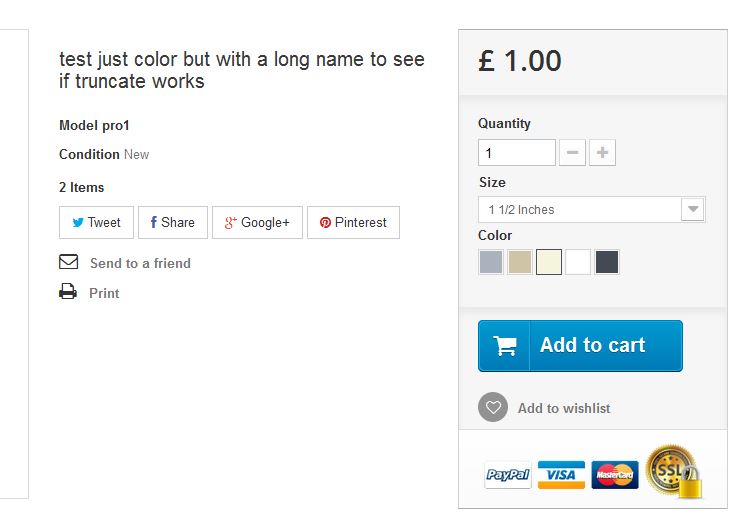This screenshot has width=743, height=524.
Task: Click the PayPal payment logo
Action: pyautogui.click(x=508, y=475)
